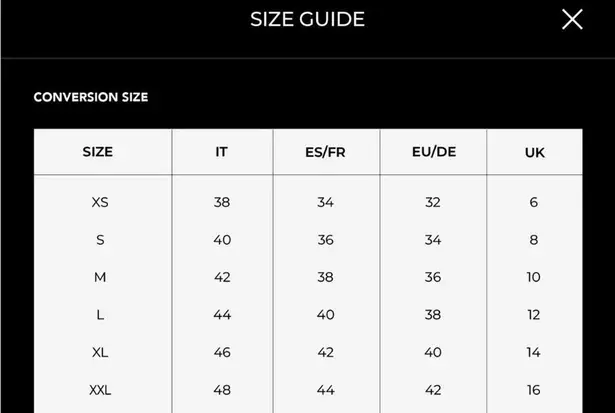Image resolution: width=615 pixels, height=413 pixels.
Task: Select the EU/DE column header
Action: [x=433, y=152]
